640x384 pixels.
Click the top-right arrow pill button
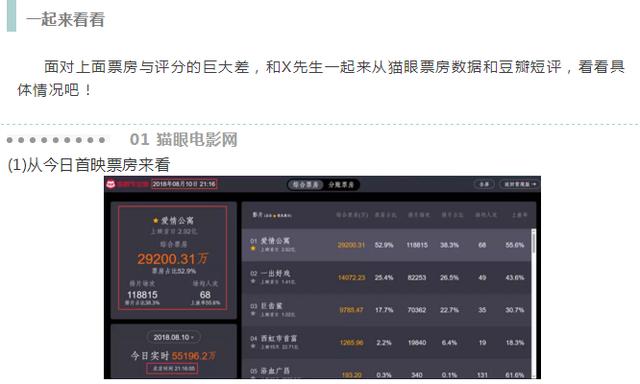pyautogui.click(x=520, y=184)
